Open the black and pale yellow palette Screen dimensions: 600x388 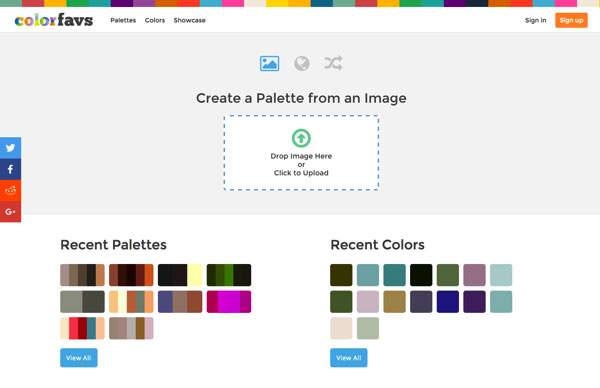[x=180, y=275]
